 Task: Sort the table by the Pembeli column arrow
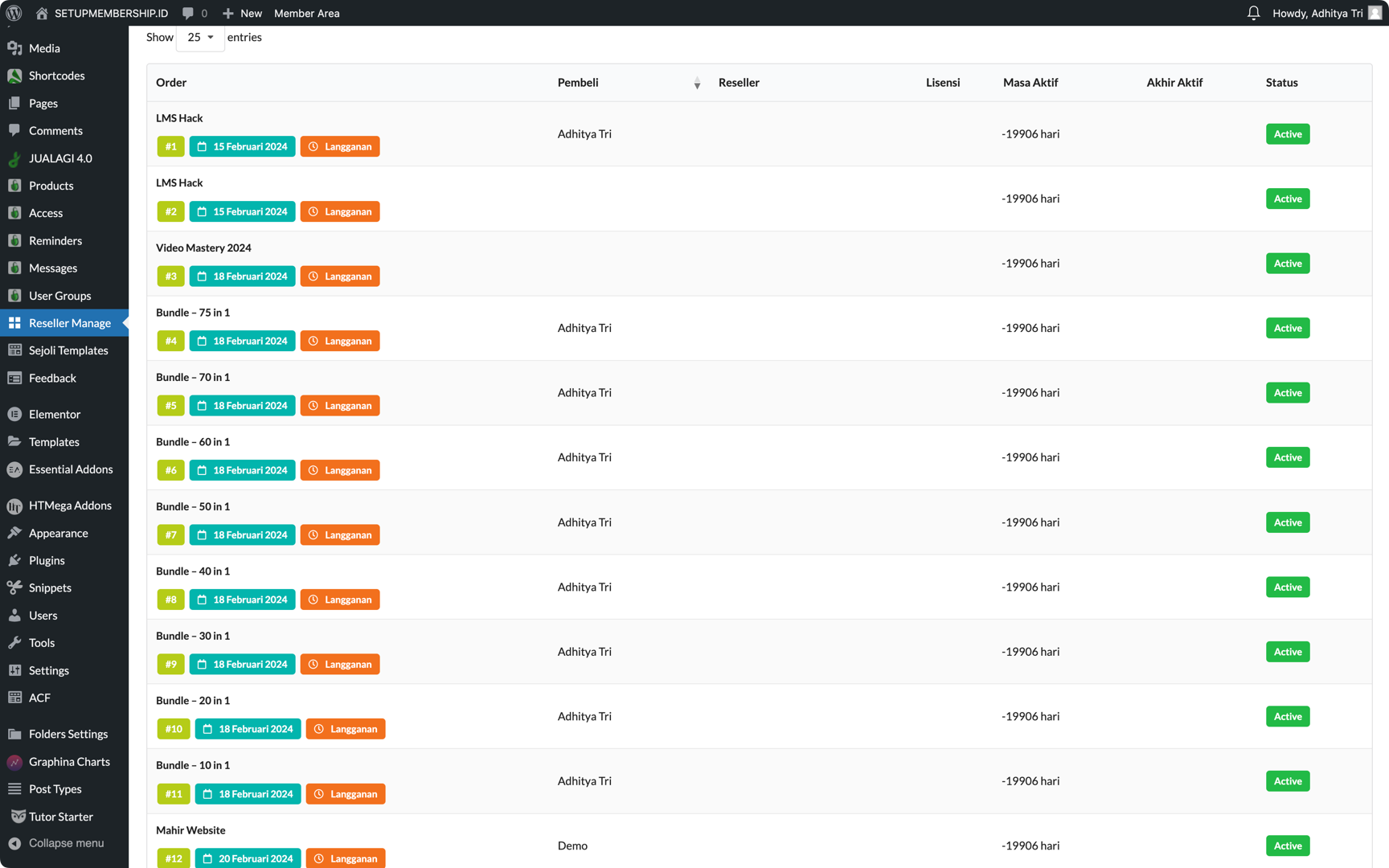point(697,83)
